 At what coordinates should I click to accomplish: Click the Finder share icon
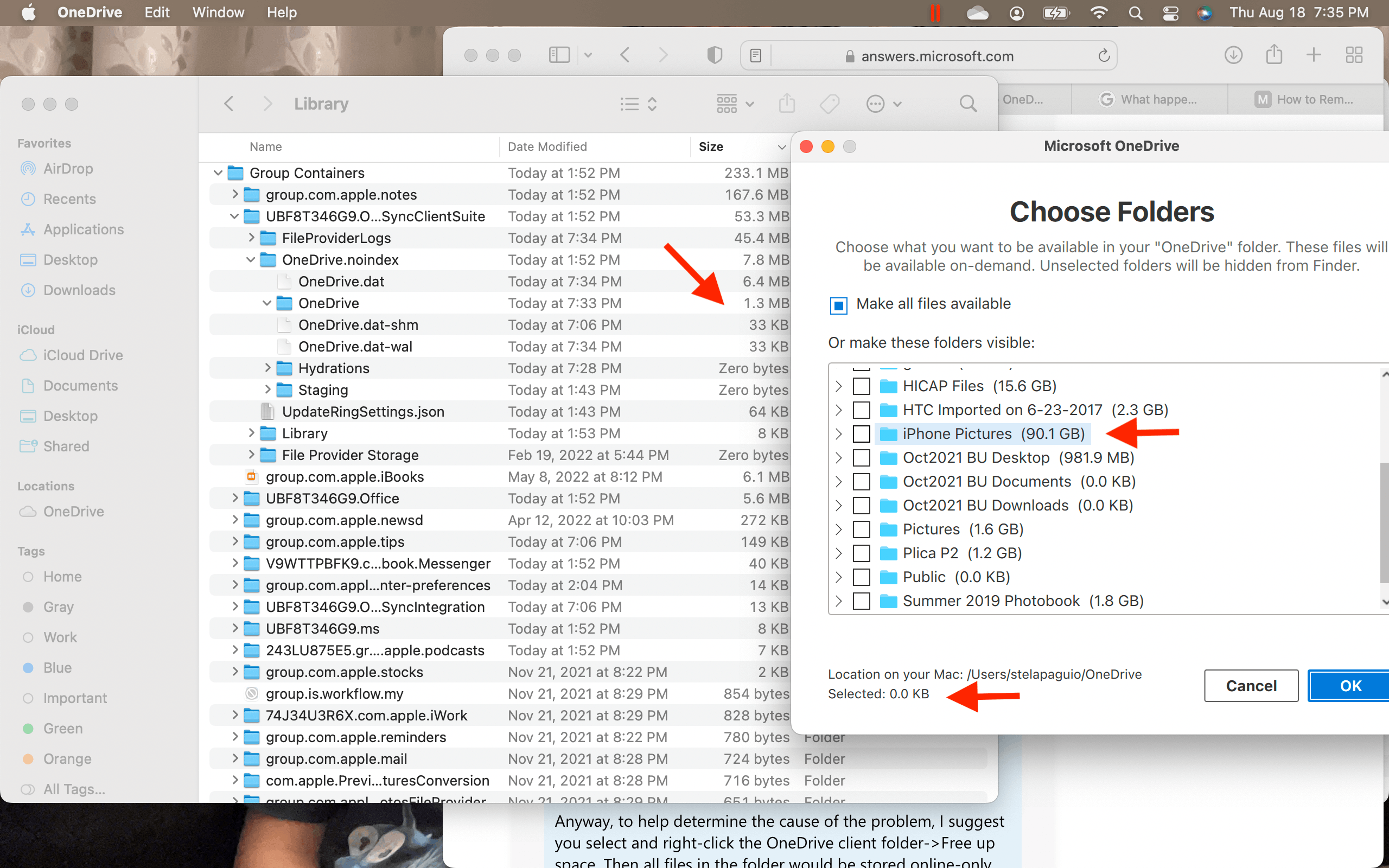(x=787, y=104)
